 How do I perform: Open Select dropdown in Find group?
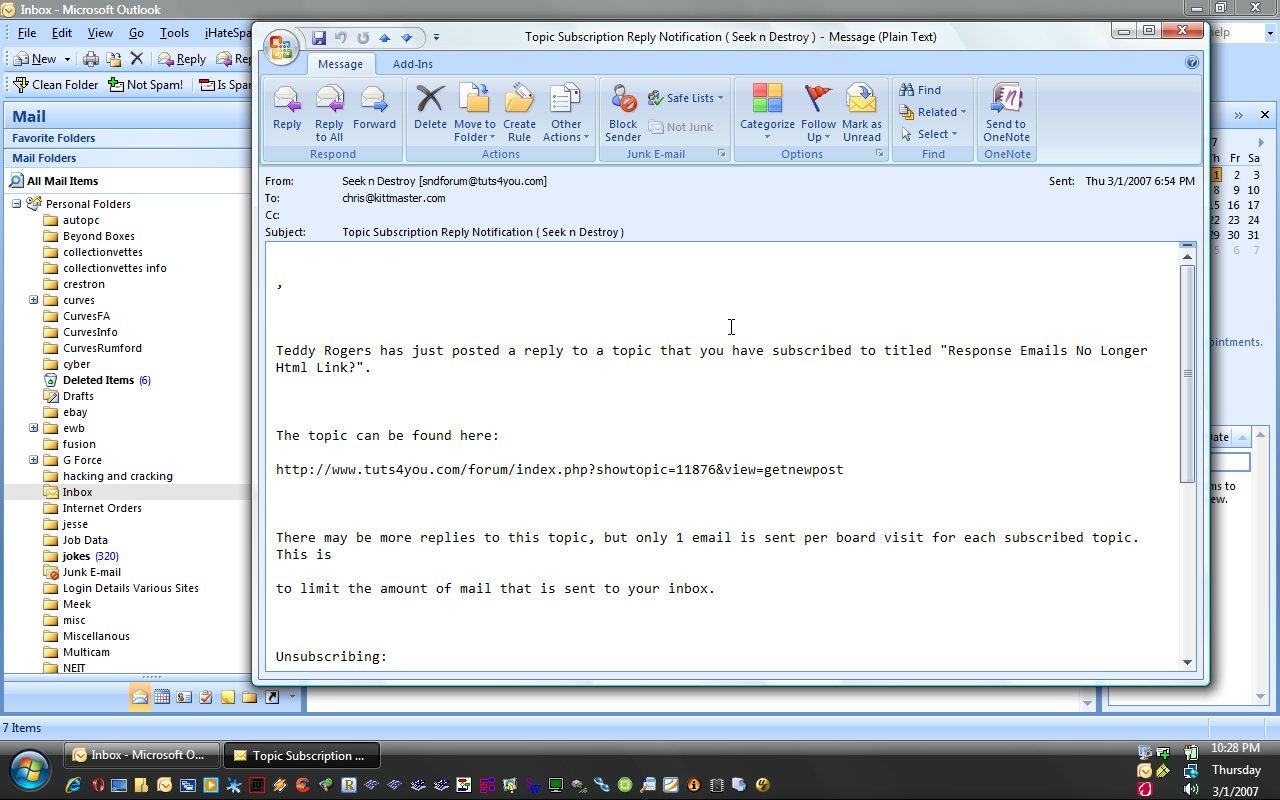click(x=928, y=134)
